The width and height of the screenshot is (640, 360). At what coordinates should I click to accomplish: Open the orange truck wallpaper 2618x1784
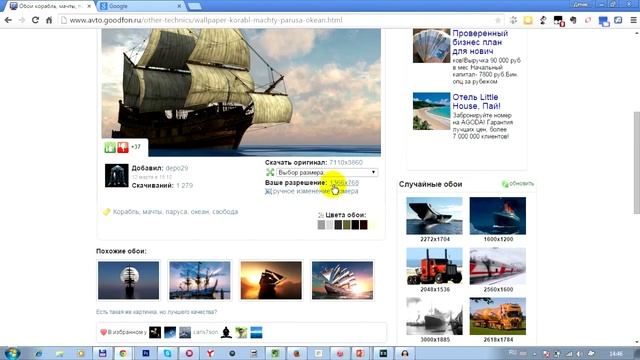[498, 316]
